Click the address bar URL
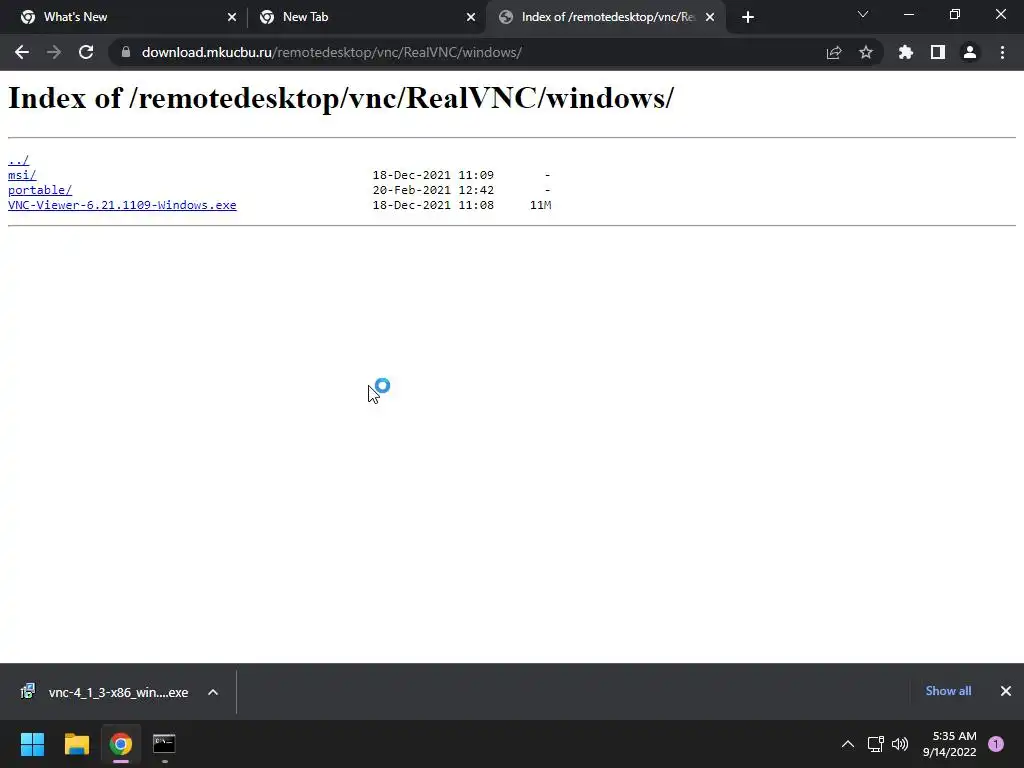This screenshot has height=768, width=1024. click(332, 52)
